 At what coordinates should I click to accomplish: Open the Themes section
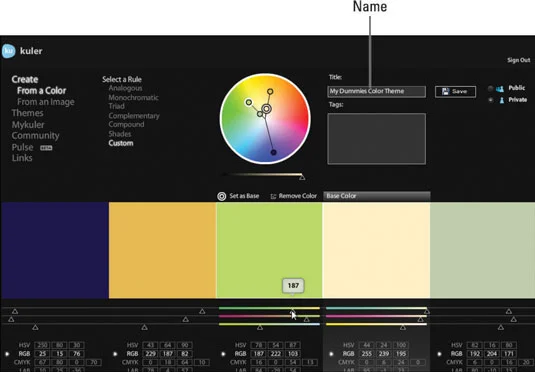click(27, 113)
